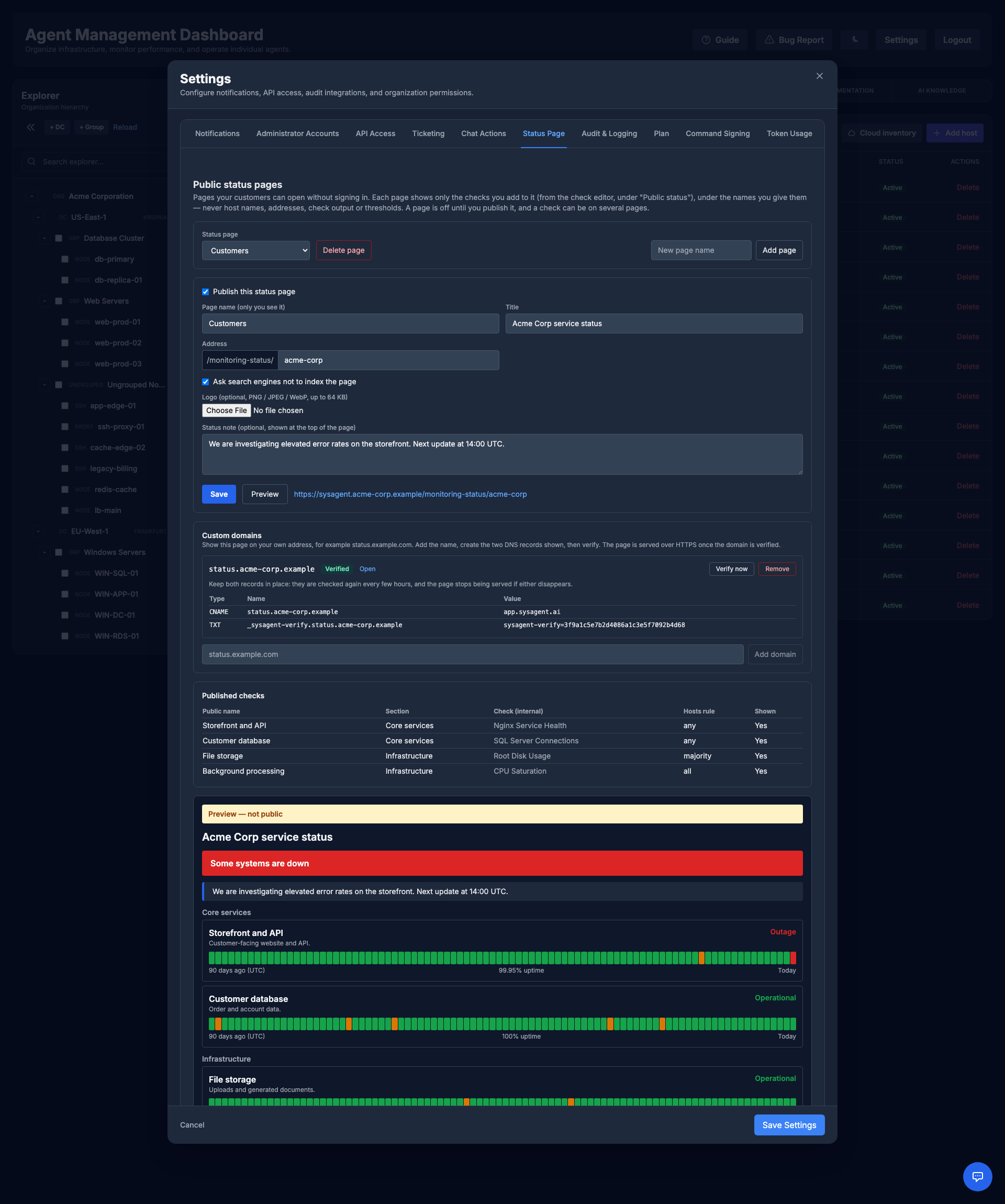
Task: Remove the status.acme-corp.example domain
Action: pyautogui.click(x=777, y=568)
